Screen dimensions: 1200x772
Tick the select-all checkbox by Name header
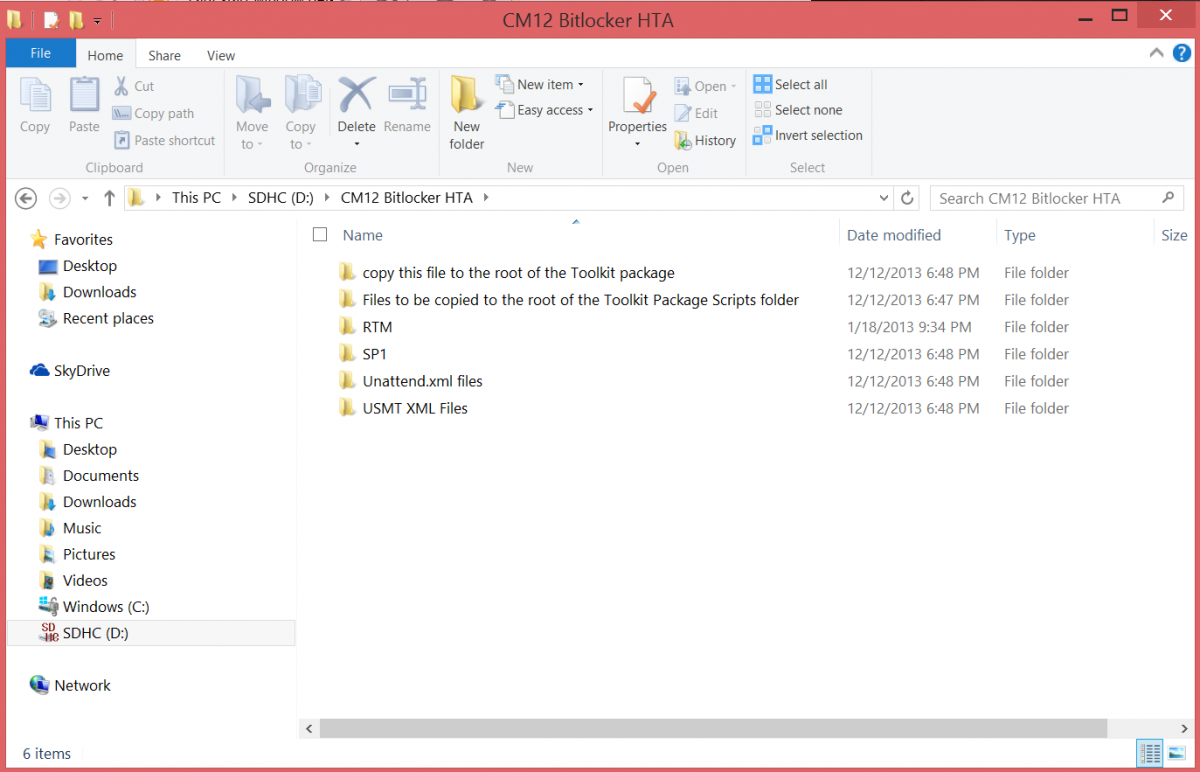[x=320, y=234]
